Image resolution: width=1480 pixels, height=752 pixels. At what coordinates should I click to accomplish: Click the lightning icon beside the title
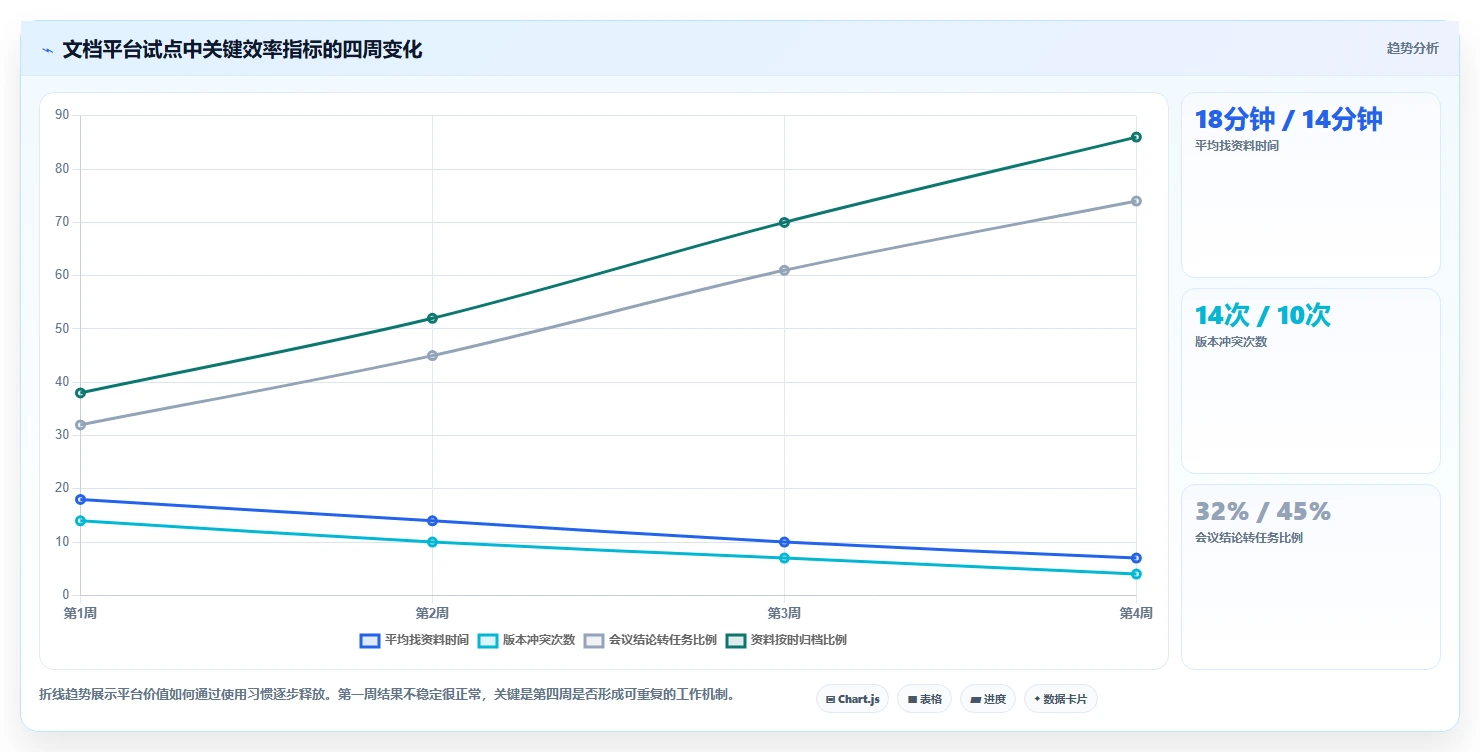(x=48, y=50)
